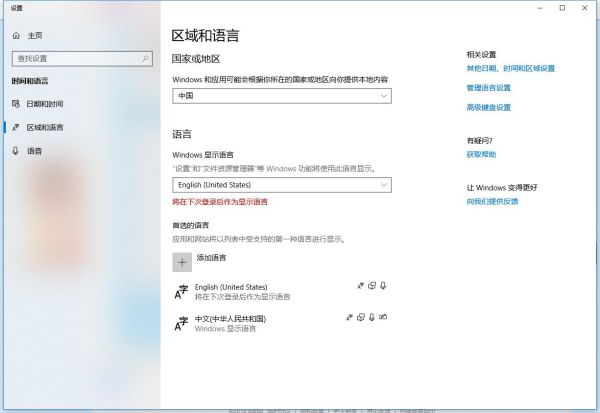Click the search magnifier in 查找设置 box
The height and width of the screenshot is (413, 600).
pos(145,59)
